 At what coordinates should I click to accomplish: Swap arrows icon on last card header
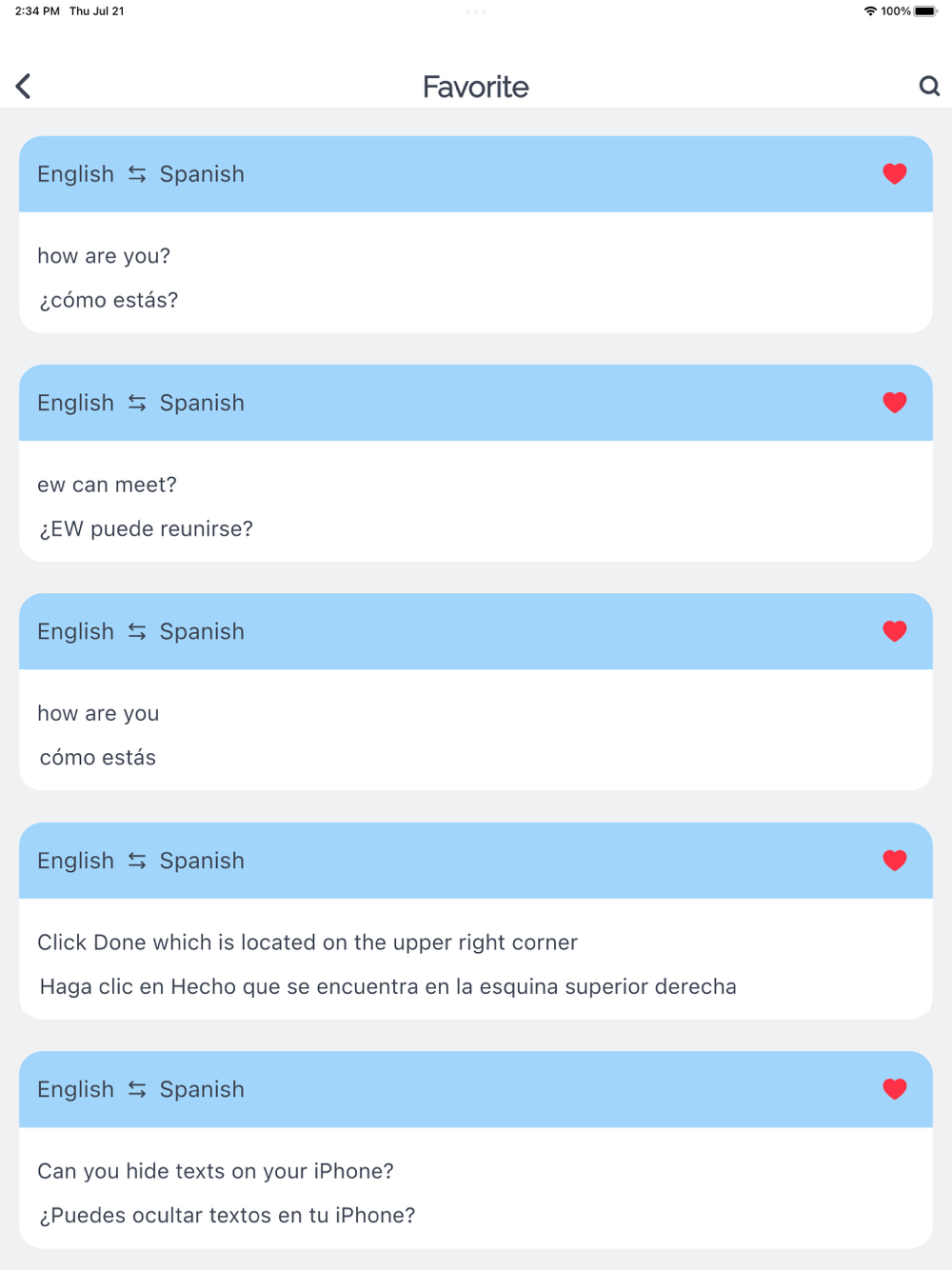[x=137, y=1089]
